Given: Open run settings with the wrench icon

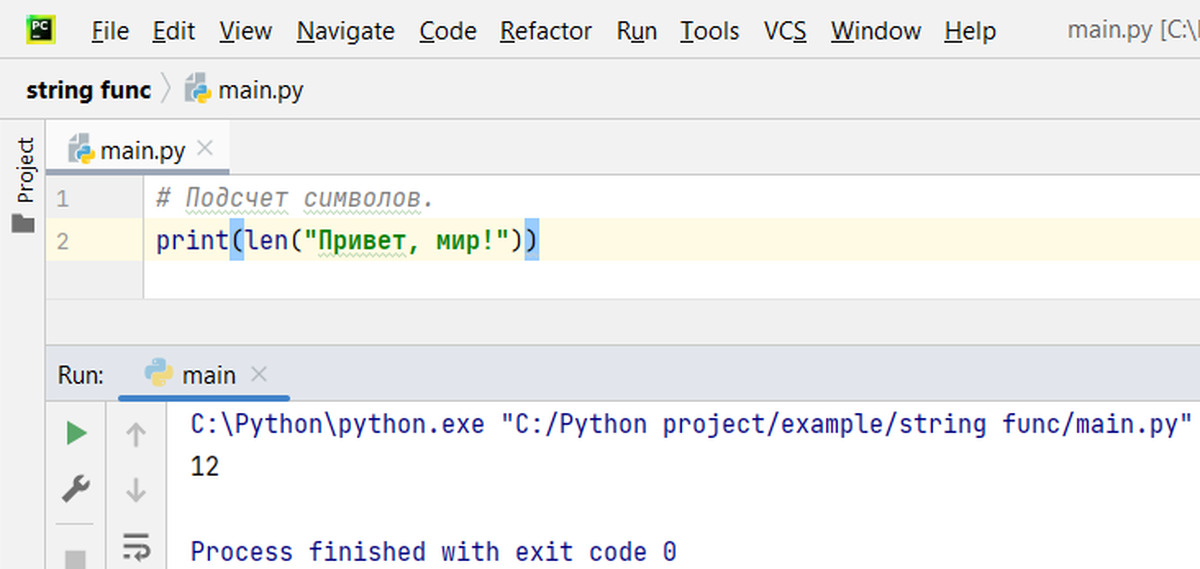Looking at the screenshot, I should point(76,489).
